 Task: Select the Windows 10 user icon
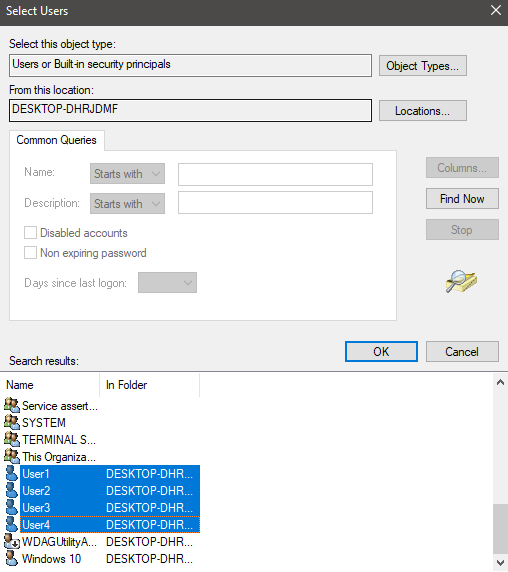tap(12, 559)
